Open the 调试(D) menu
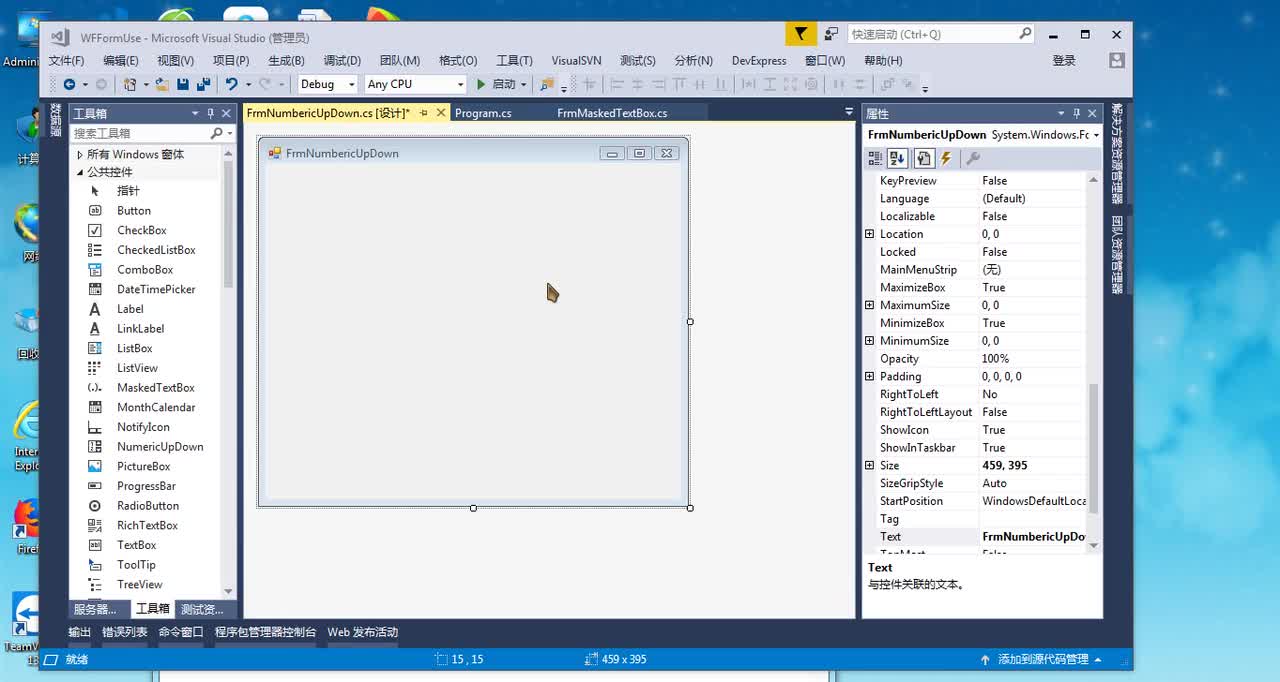 tap(342, 61)
